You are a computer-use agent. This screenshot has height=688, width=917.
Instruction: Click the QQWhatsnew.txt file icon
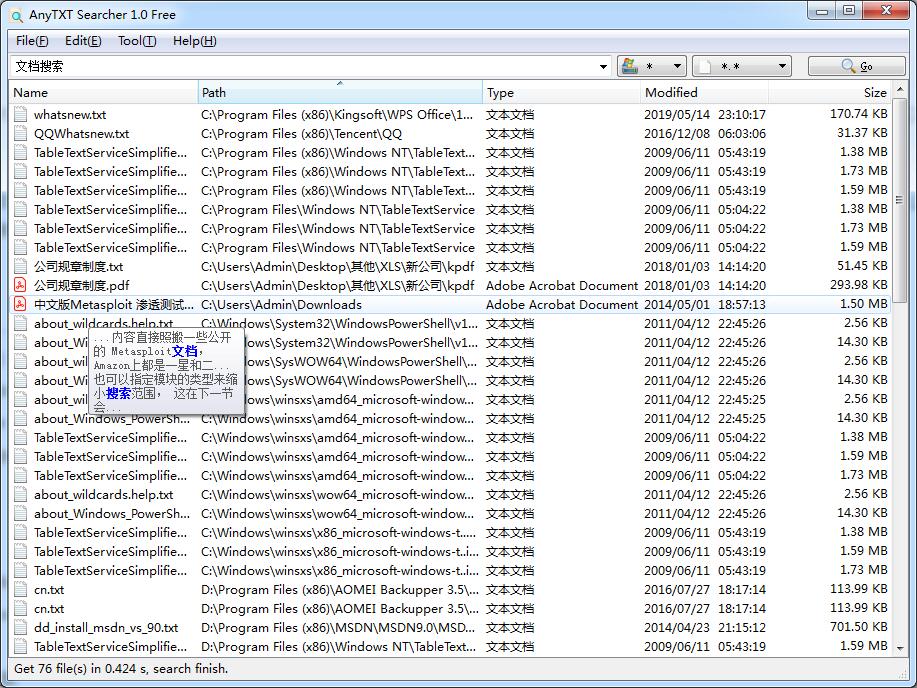tap(20, 133)
